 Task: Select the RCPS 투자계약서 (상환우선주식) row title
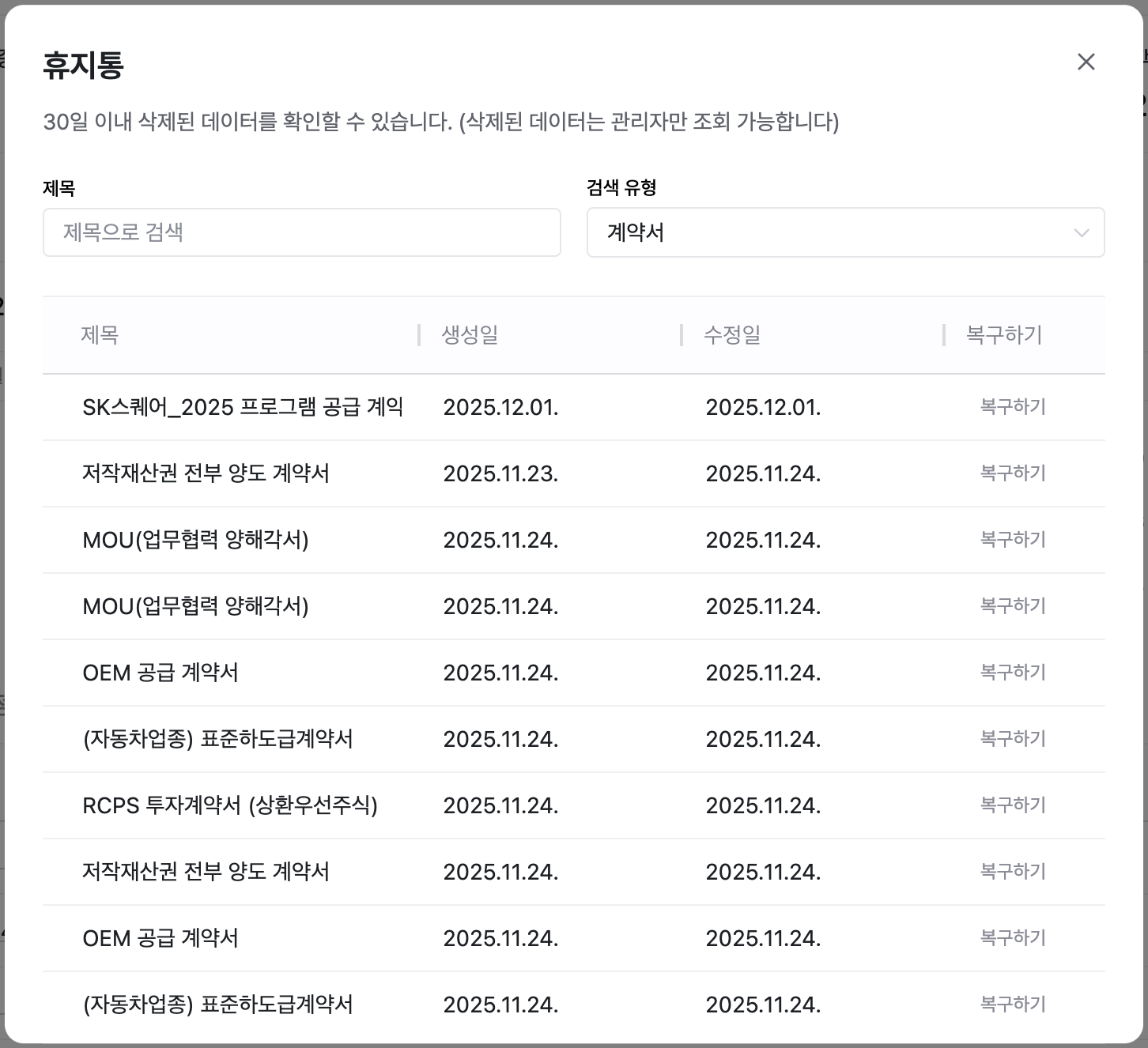coord(230,805)
